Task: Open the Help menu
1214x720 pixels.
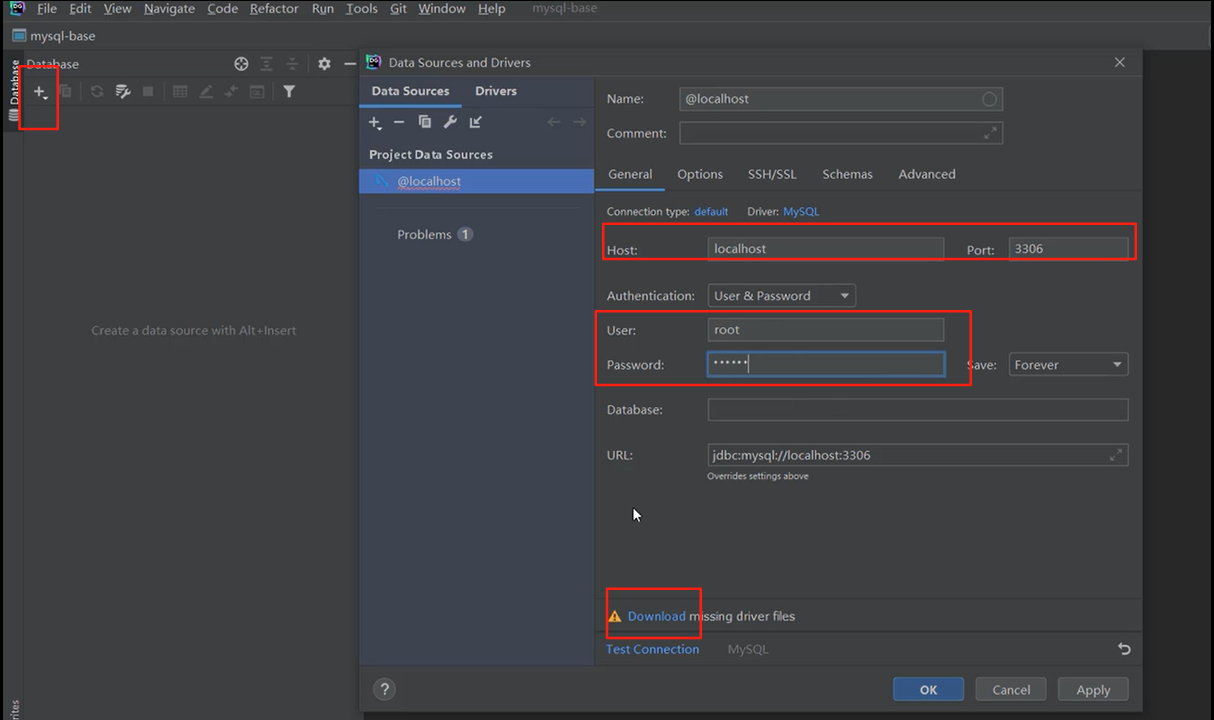Action: [491, 9]
